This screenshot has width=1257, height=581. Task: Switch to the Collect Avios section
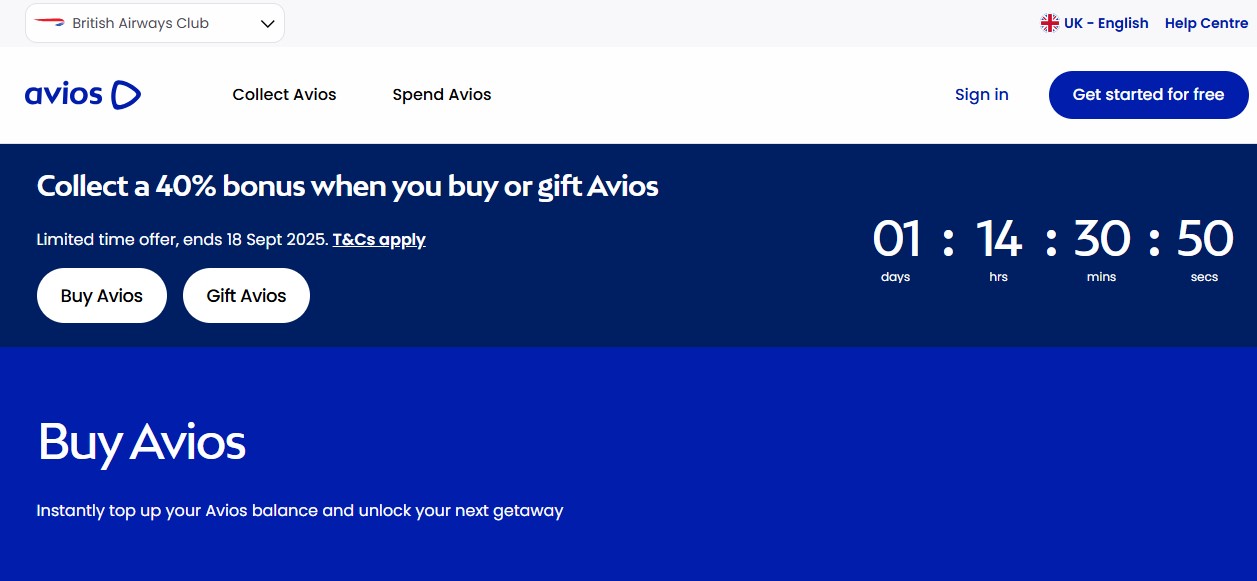tap(284, 94)
